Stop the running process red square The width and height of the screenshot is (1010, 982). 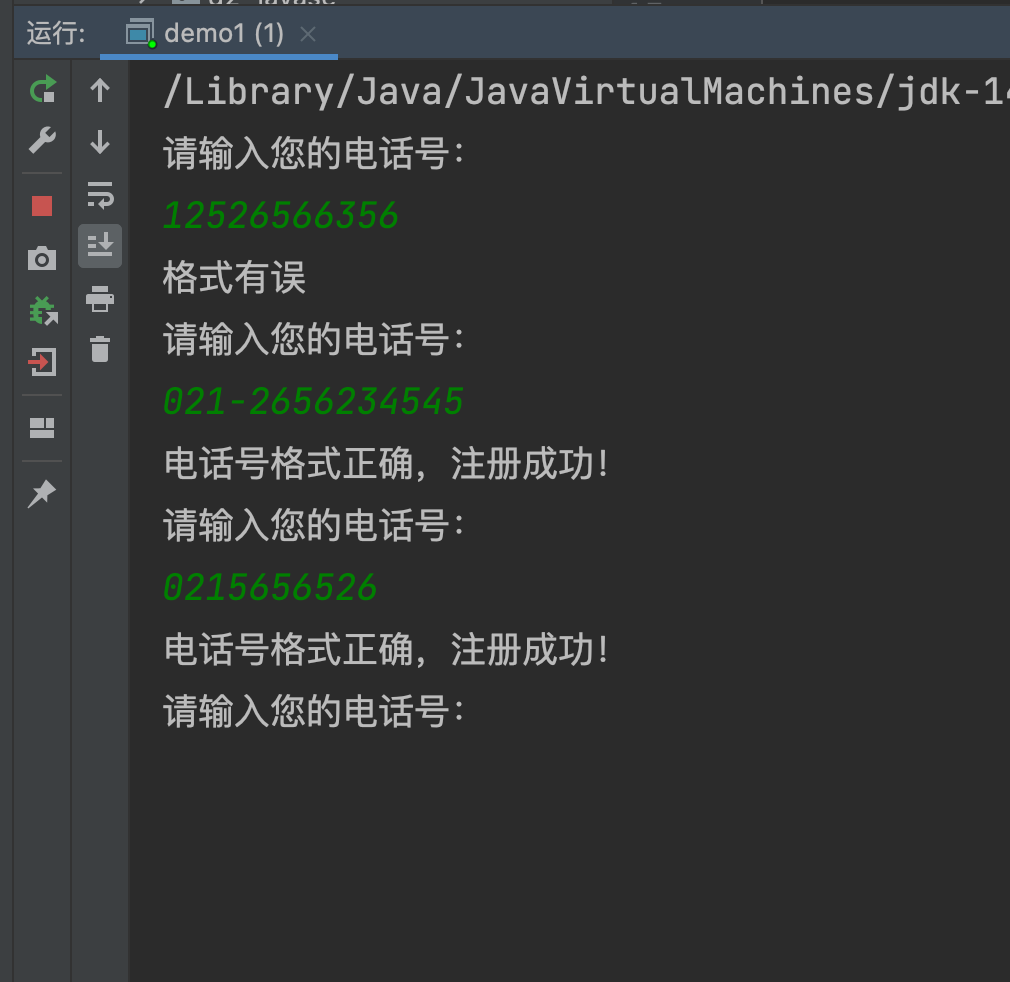pos(42,206)
